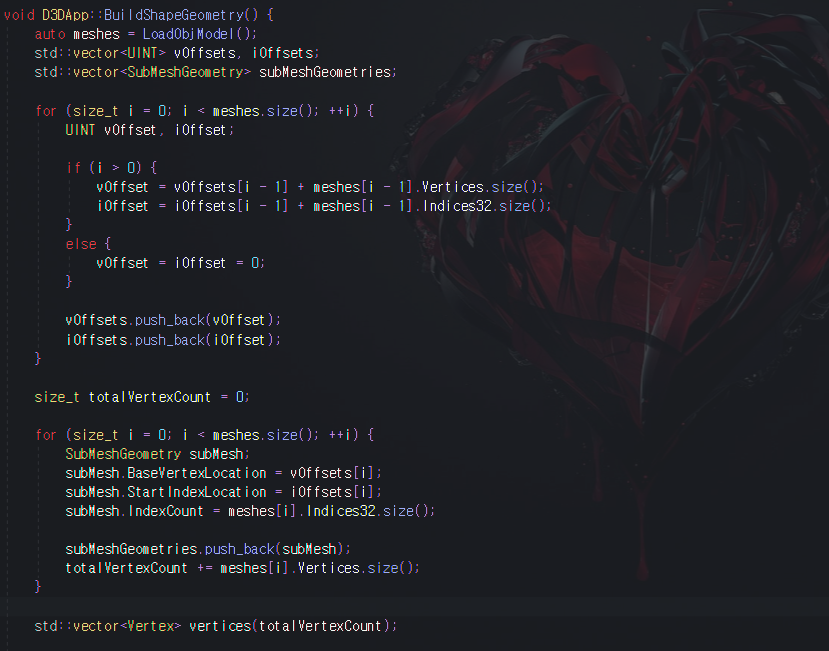The image size is (829, 651).
Task: Click the 'SubMeshGeometry subMesh;' declaration
Action: coord(157,454)
